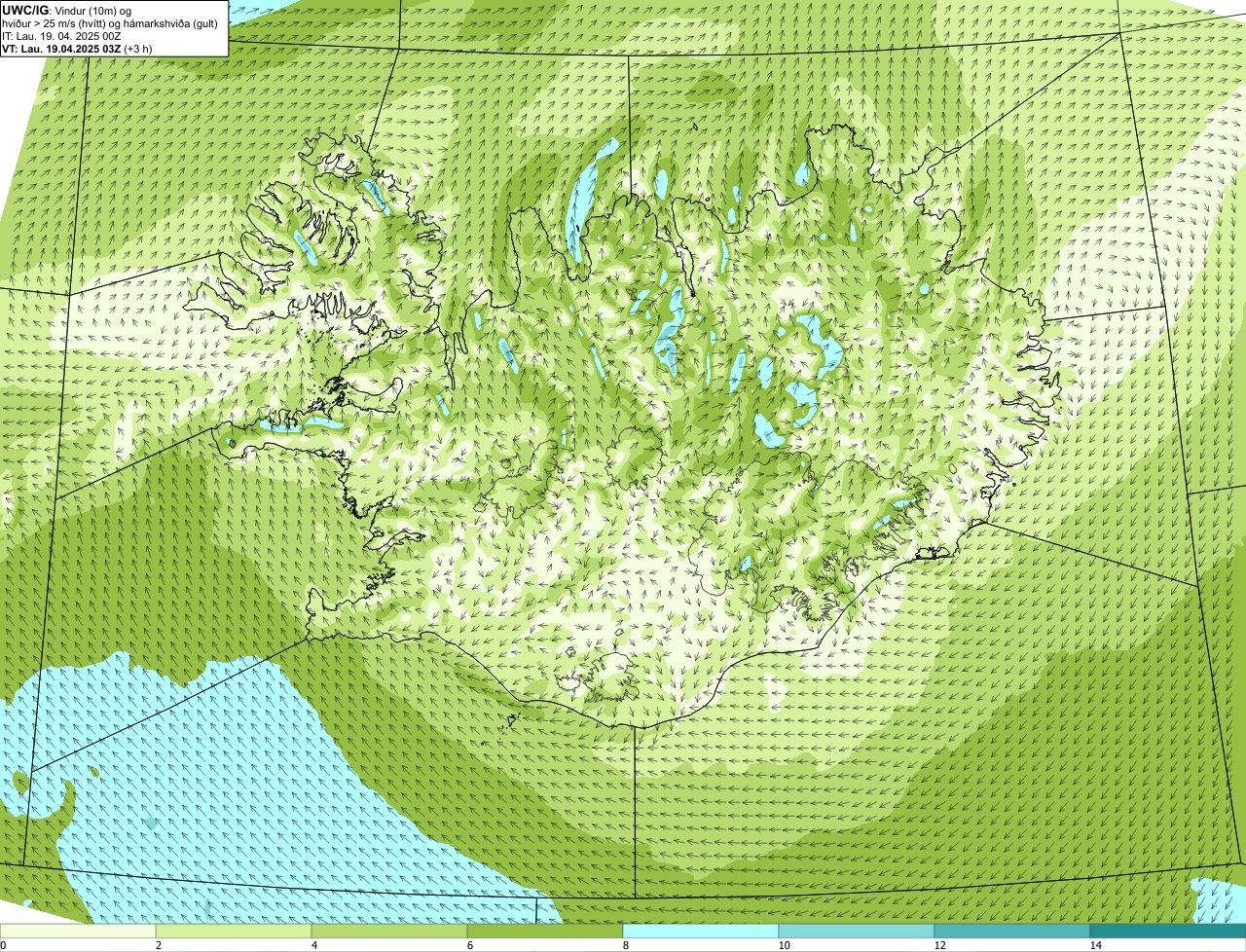The image size is (1246, 952).
Task: Click the 12–14 m/s teal legend segment
Action: pyautogui.click(x=1012, y=932)
